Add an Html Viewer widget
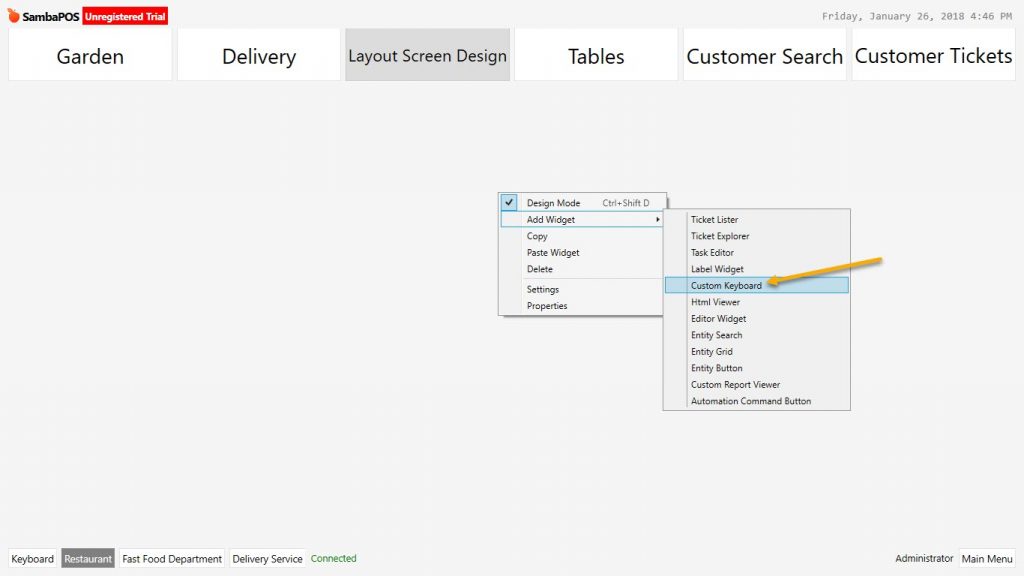This screenshot has width=1024, height=576. tap(756, 302)
